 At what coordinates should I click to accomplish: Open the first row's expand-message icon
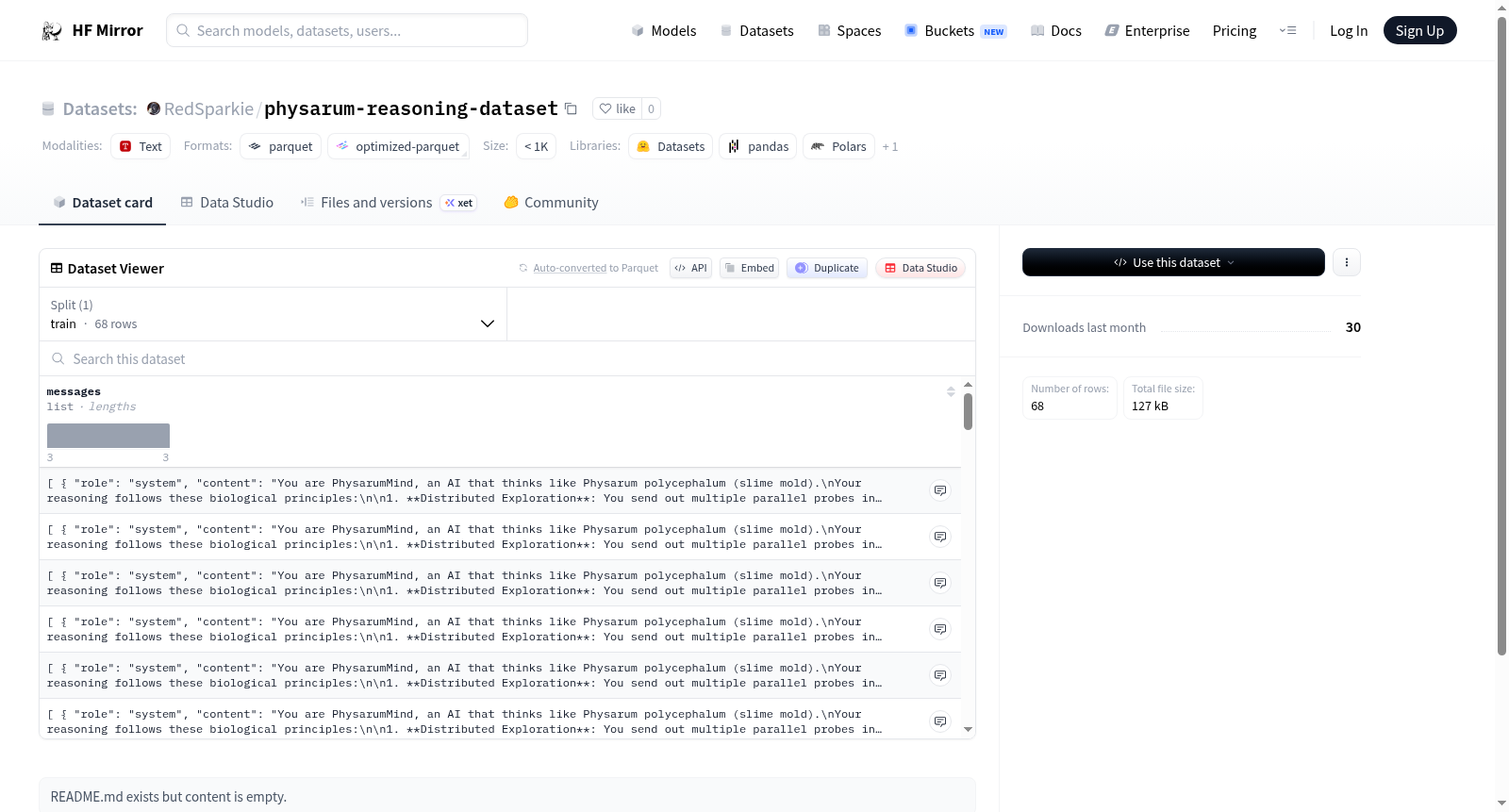[x=940, y=490]
